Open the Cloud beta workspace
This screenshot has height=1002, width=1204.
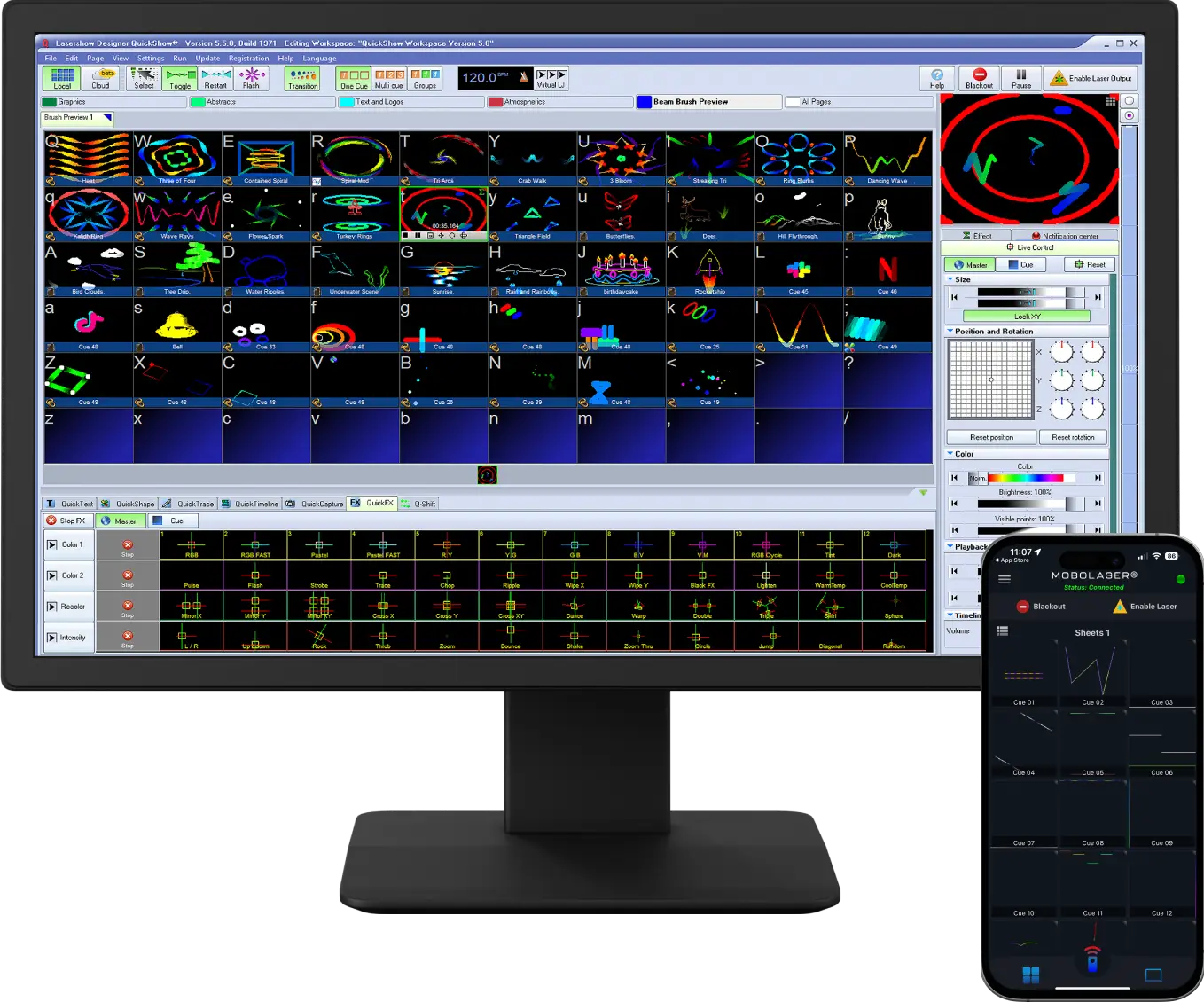(x=101, y=78)
